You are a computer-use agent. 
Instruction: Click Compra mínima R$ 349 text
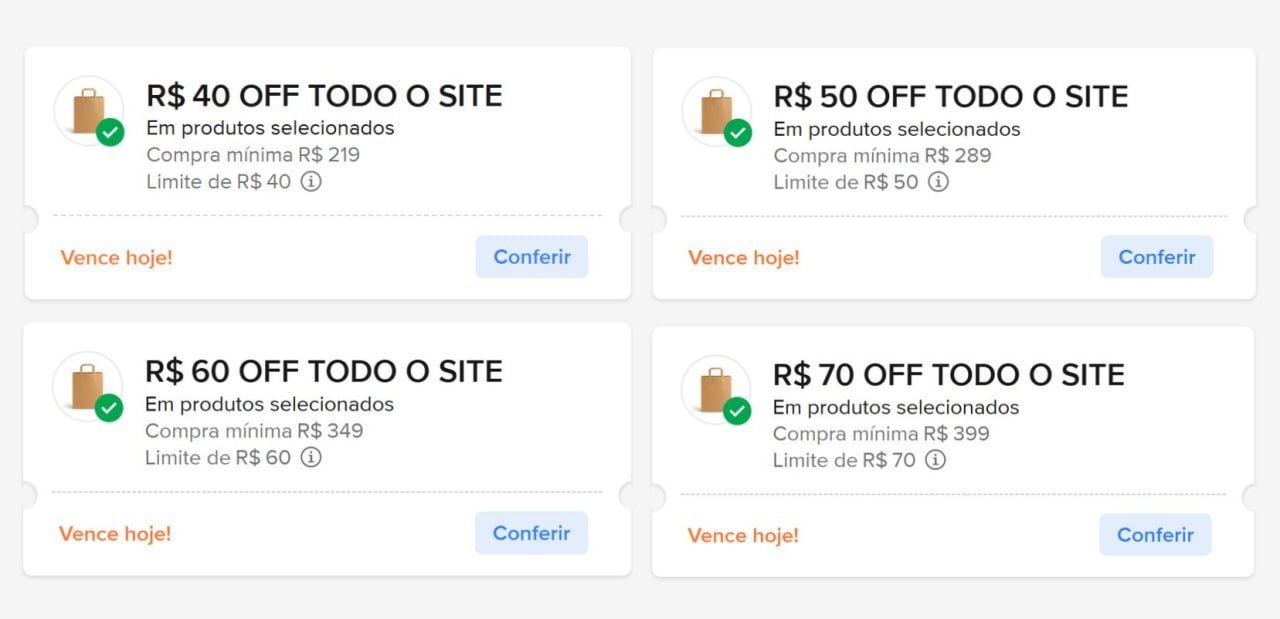[x=254, y=431]
